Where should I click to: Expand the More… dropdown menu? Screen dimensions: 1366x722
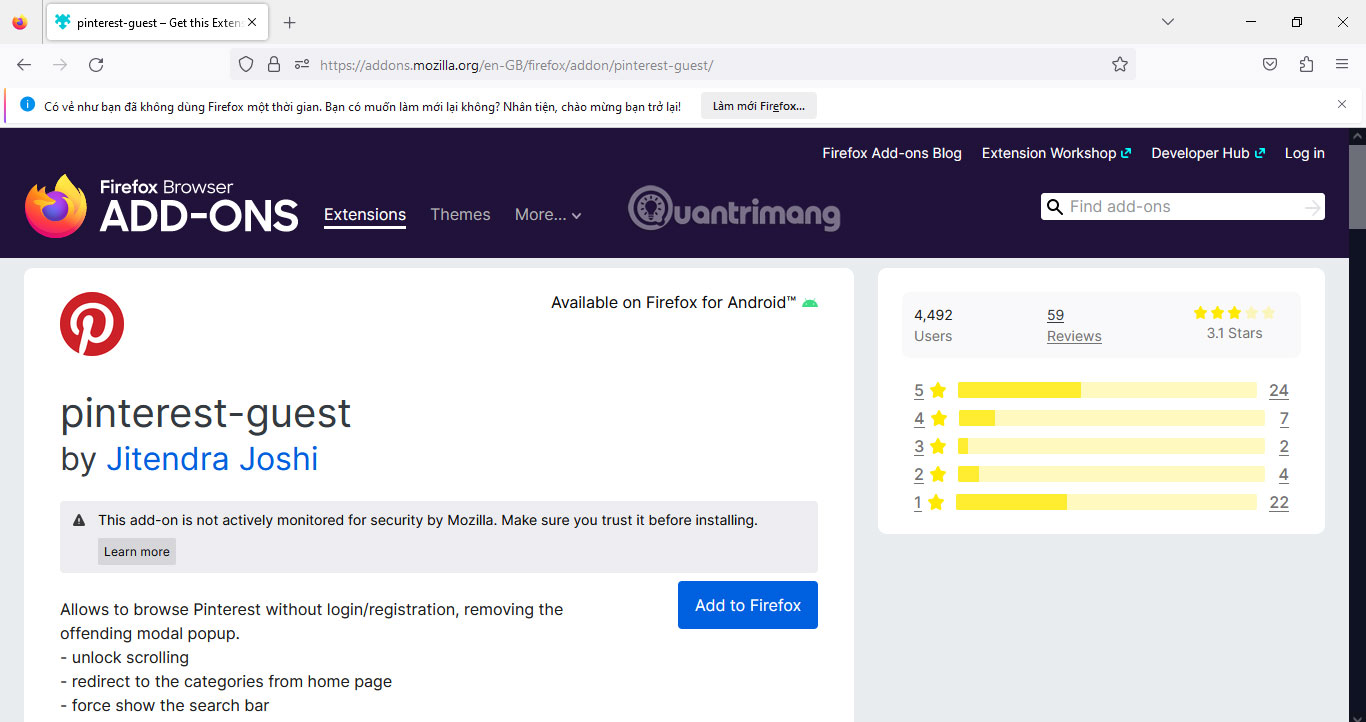pos(548,214)
